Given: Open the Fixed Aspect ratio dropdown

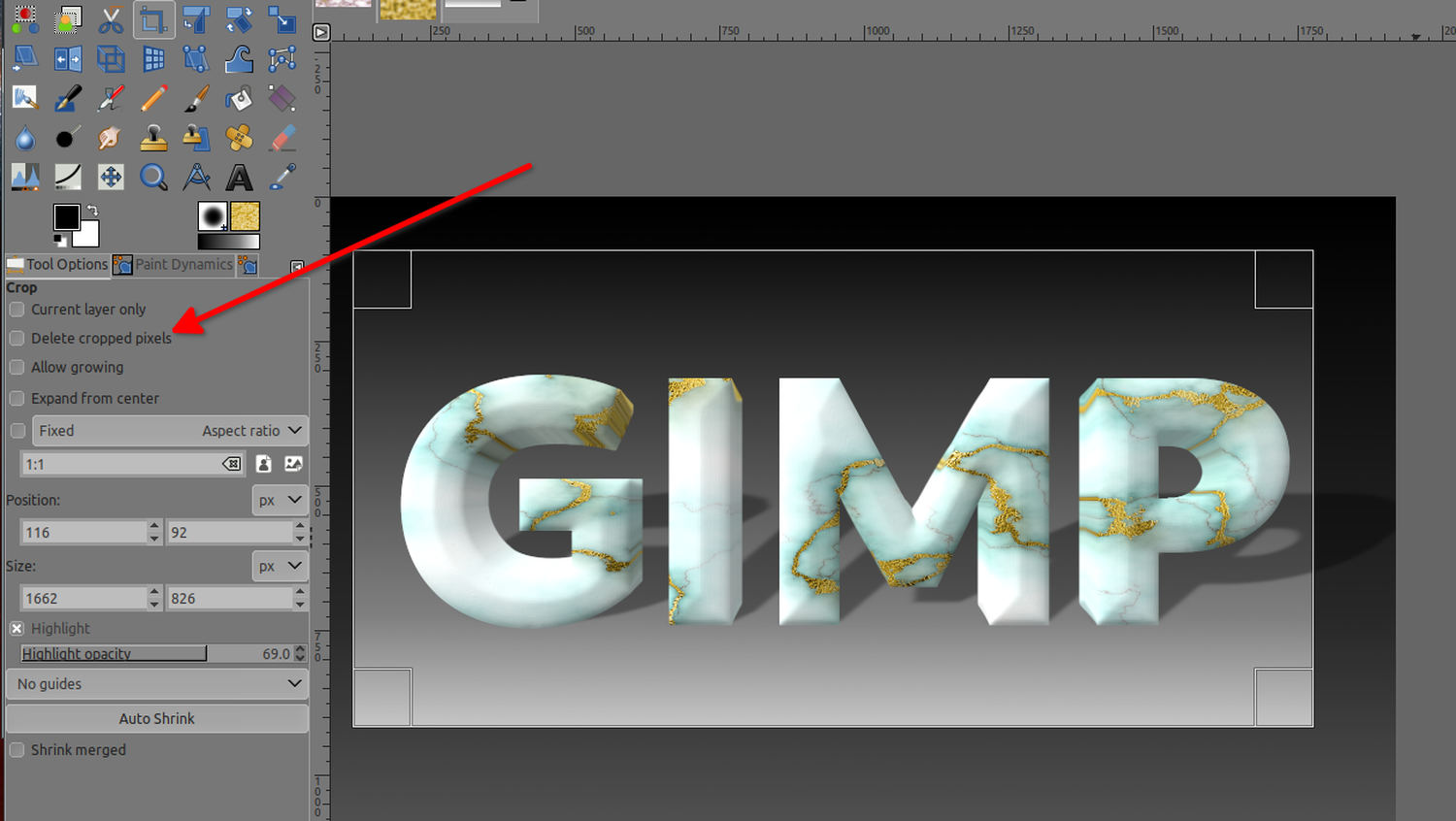Looking at the screenshot, I should click(x=170, y=431).
